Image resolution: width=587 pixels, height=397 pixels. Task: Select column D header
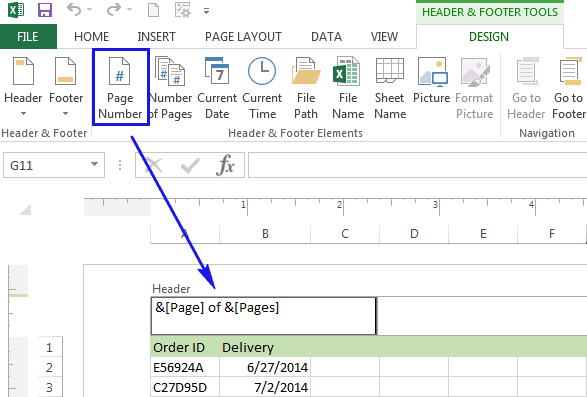(x=414, y=234)
